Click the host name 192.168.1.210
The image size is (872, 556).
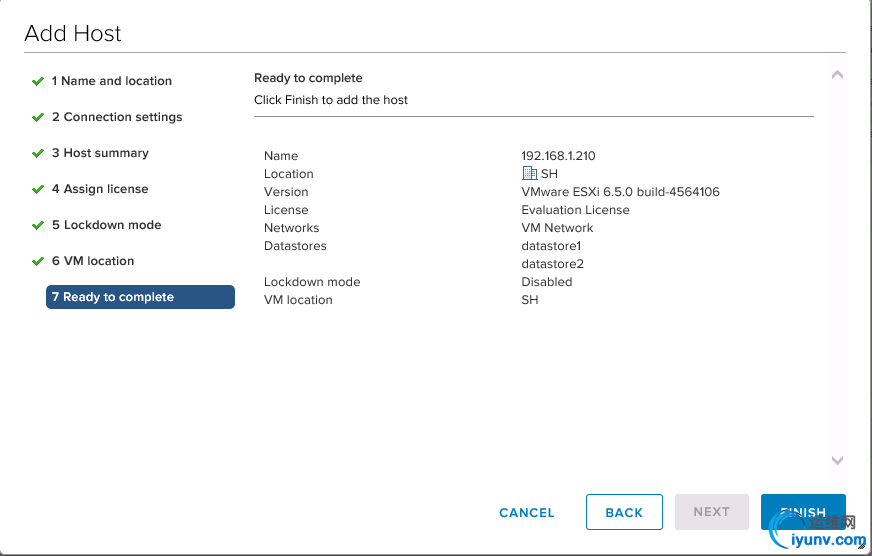558,156
